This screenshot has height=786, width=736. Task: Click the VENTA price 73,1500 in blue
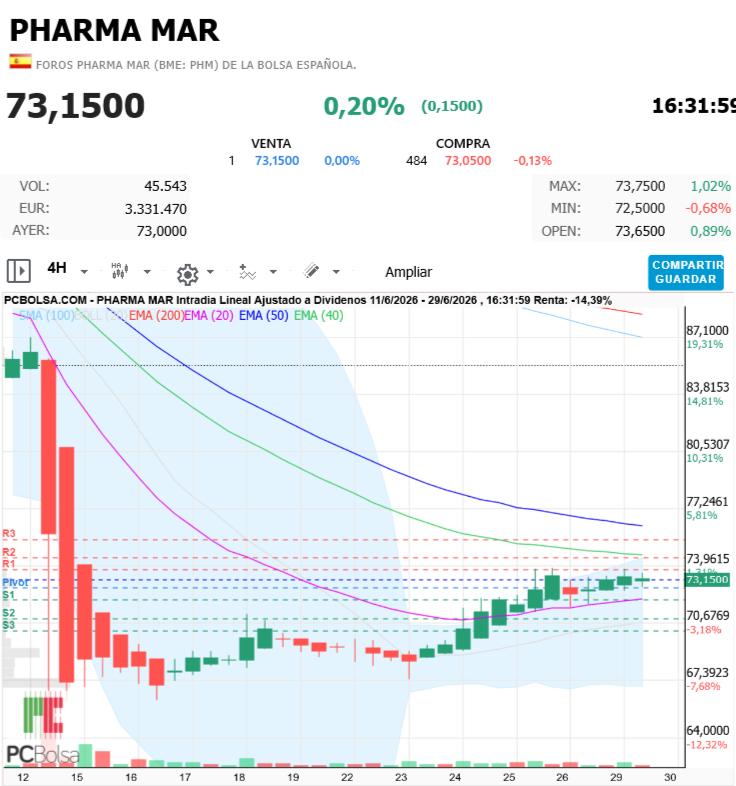(277, 161)
